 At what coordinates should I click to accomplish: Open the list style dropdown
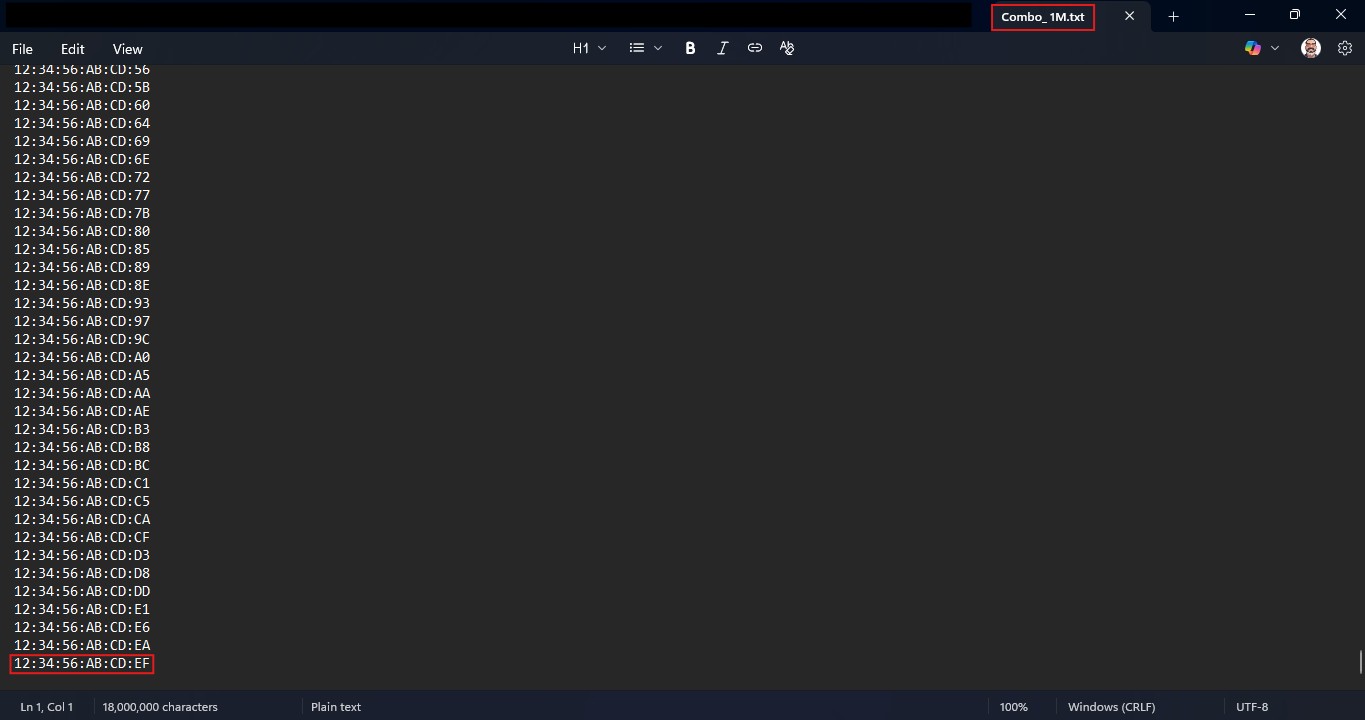click(x=645, y=48)
